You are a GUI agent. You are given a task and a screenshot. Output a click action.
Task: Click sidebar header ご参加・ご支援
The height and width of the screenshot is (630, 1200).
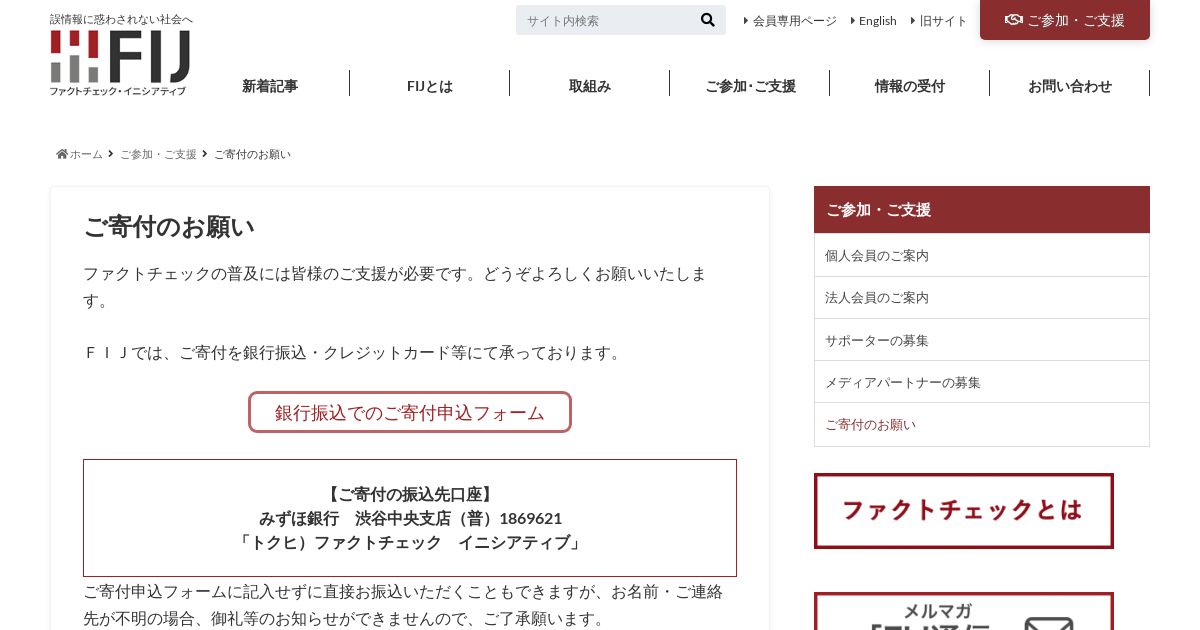pyautogui.click(x=982, y=209)
